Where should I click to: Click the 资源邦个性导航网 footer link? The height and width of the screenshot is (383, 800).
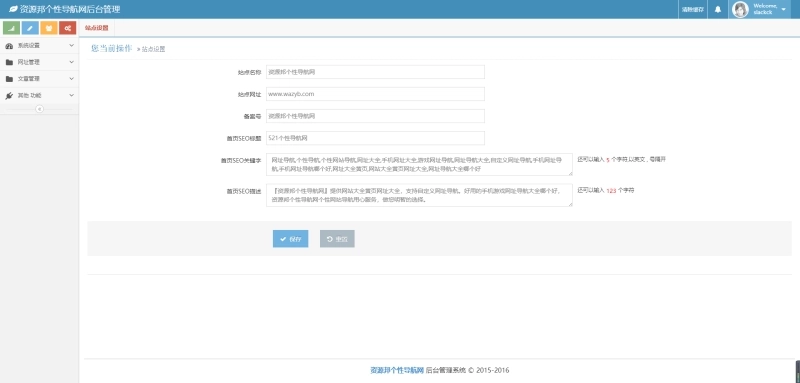coord(397,370)
